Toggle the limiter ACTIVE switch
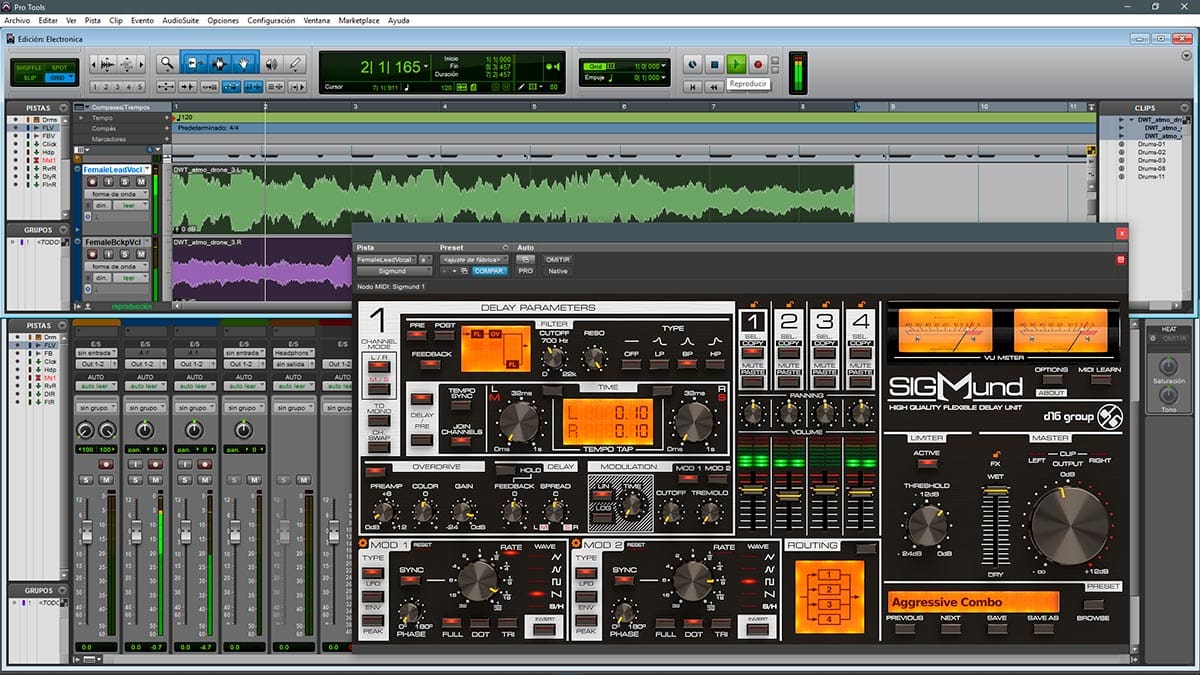This screenshot has width=1200, height=675. [x=927, y=466]
